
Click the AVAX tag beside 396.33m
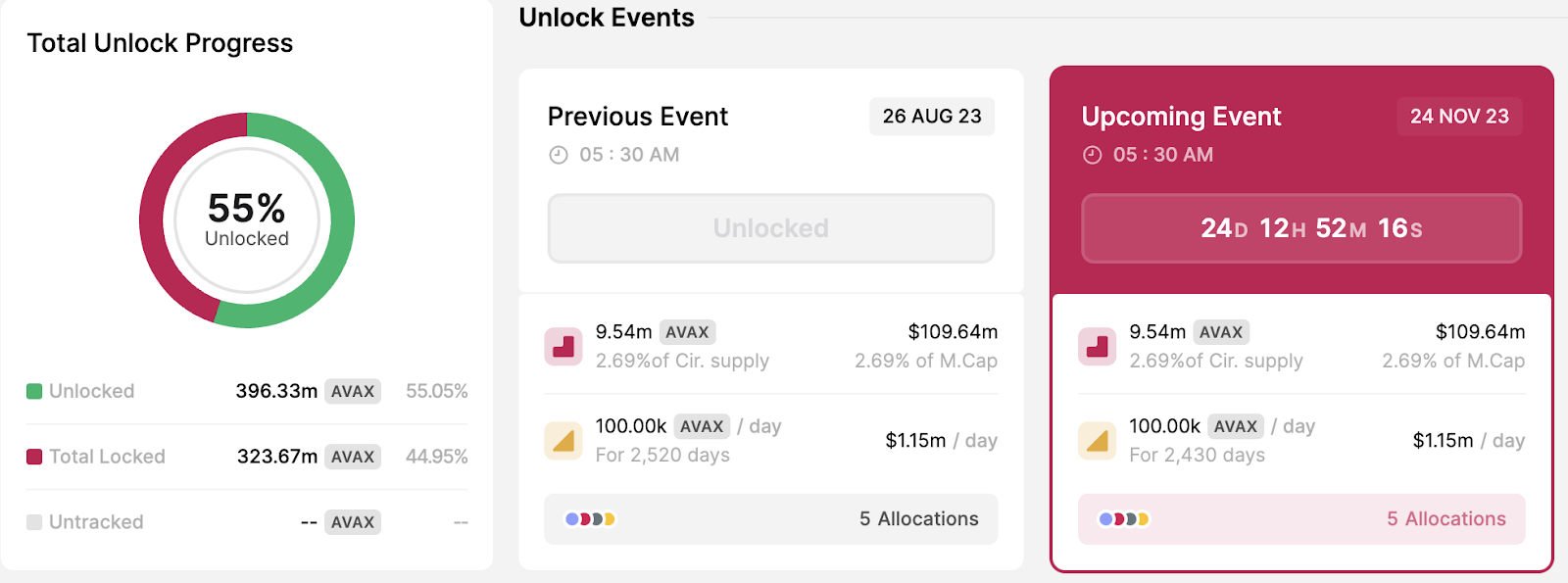tap(353, 392)
